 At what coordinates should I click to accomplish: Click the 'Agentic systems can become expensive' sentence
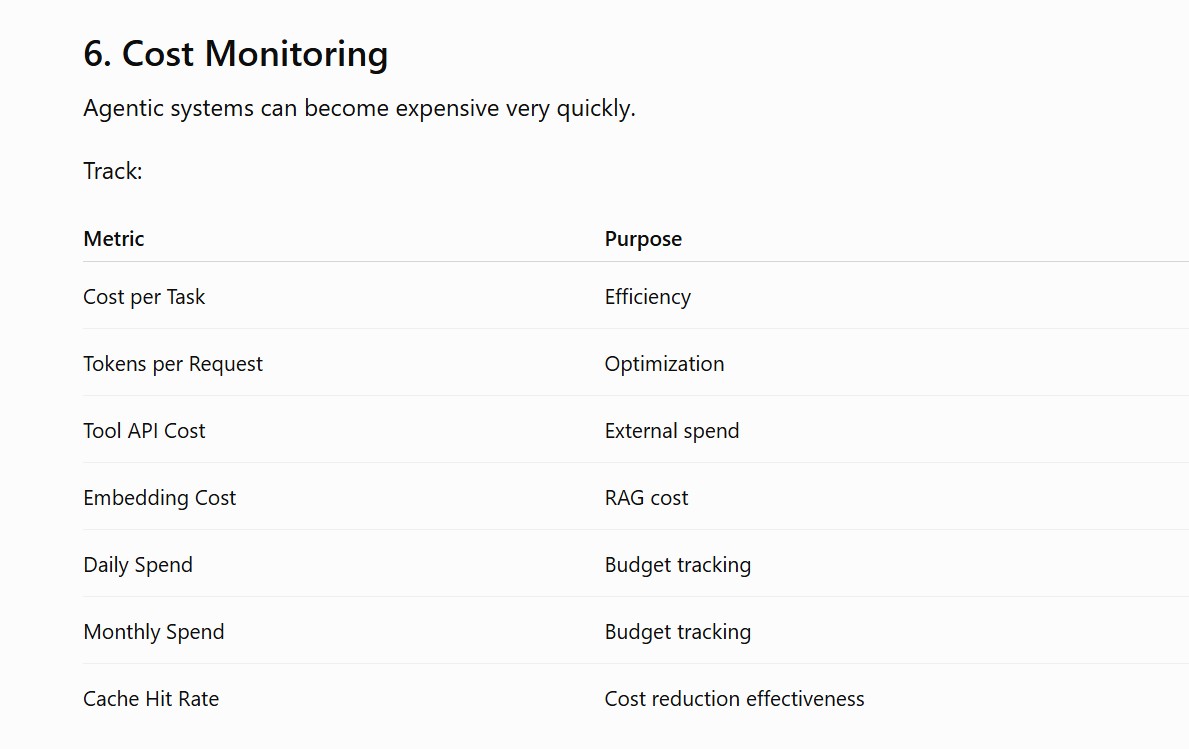point(359,108)
